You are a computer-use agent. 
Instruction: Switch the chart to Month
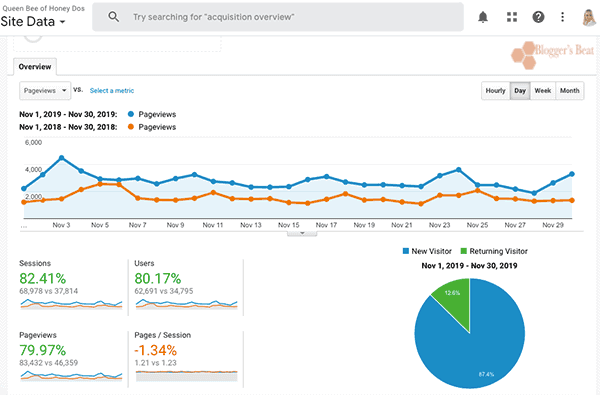point(569,91)
